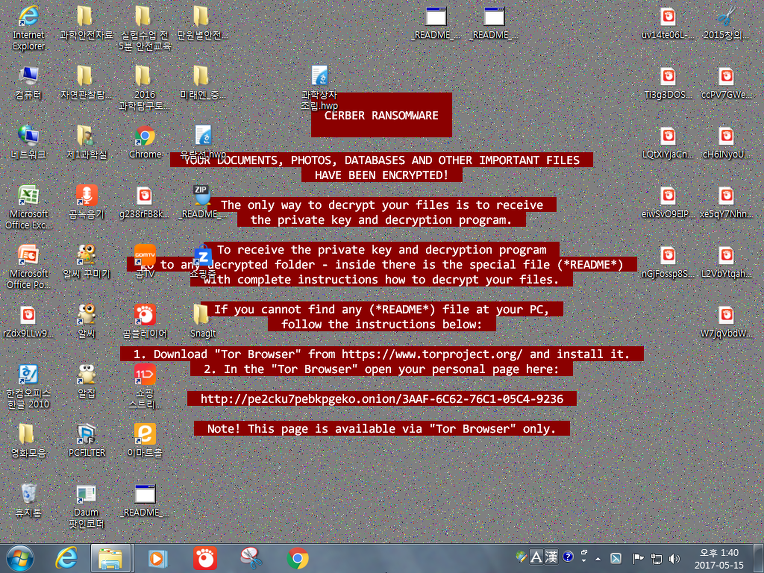Screen dimensions: 764x573
Task: Open the 2016 과학탐구토 folder
Action: 145,88
